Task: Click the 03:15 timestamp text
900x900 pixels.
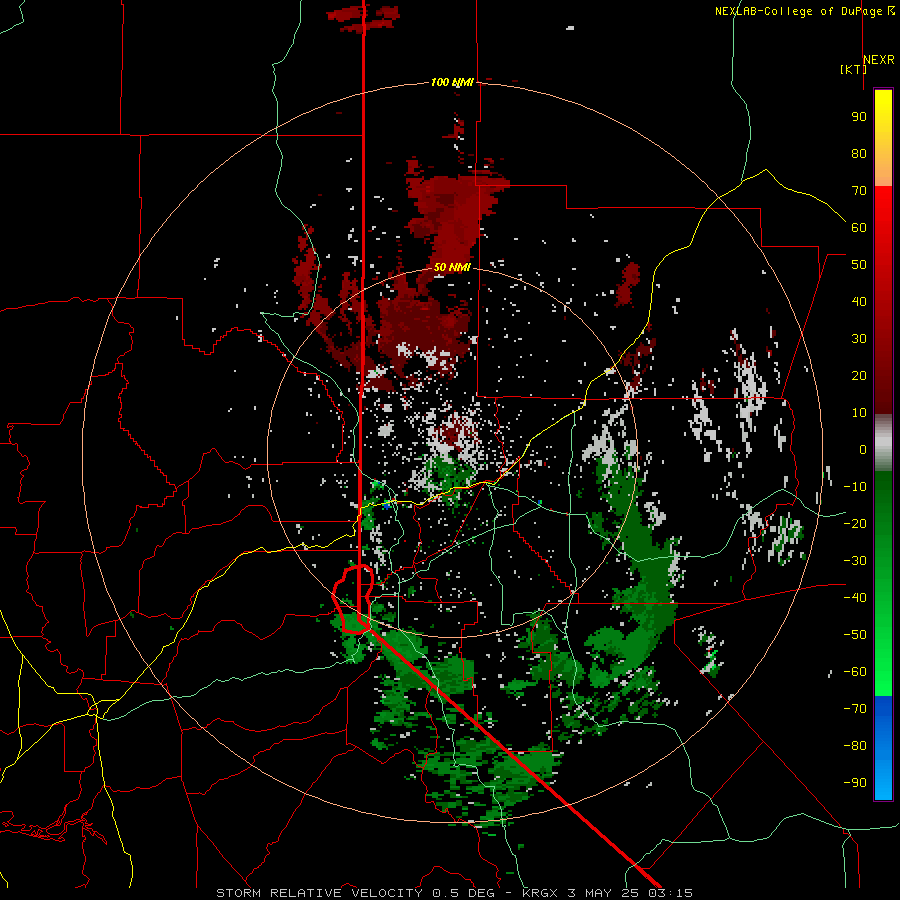Action: tap(670, 893)
